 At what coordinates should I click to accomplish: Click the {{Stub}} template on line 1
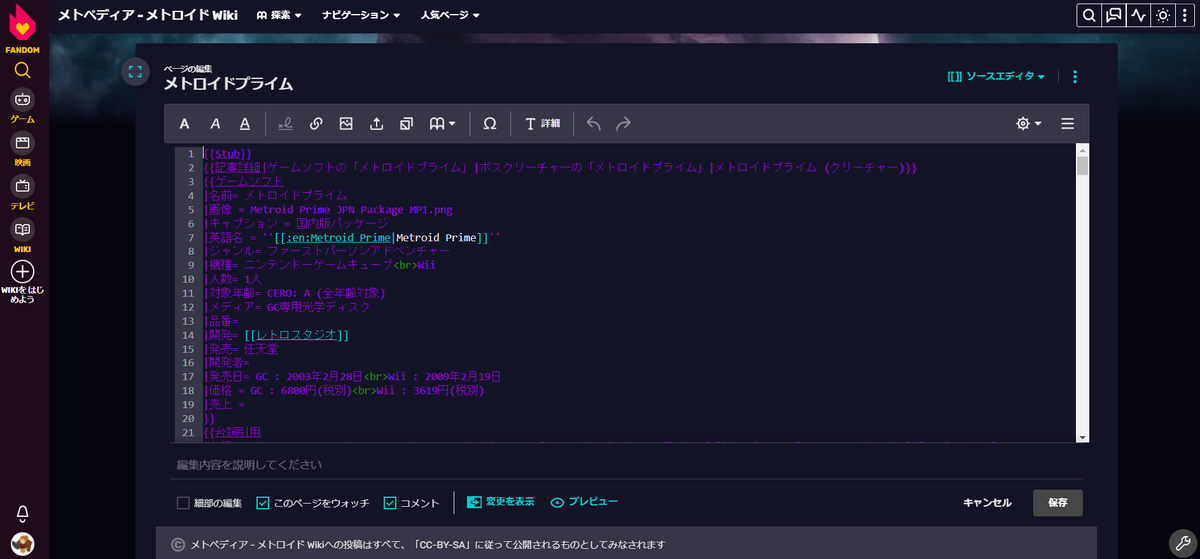227,153
